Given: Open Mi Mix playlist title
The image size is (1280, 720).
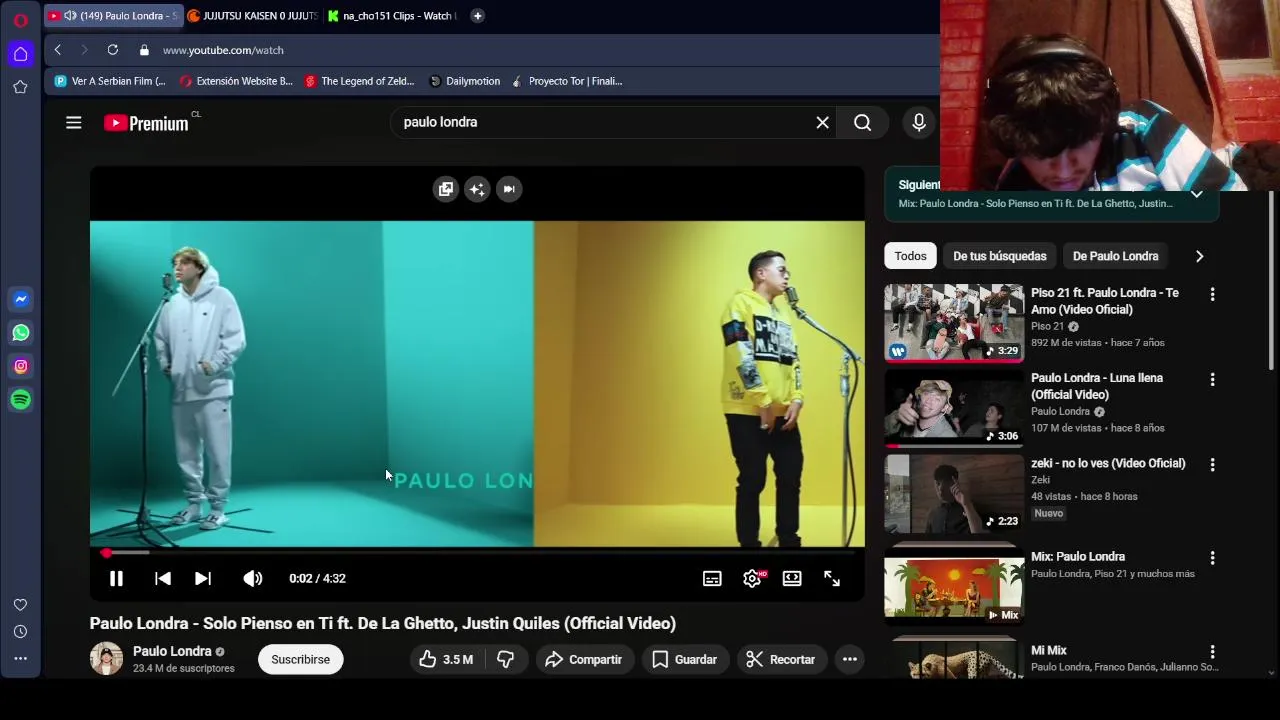Looking at the screenshot, I should [x=1049, y=650].
